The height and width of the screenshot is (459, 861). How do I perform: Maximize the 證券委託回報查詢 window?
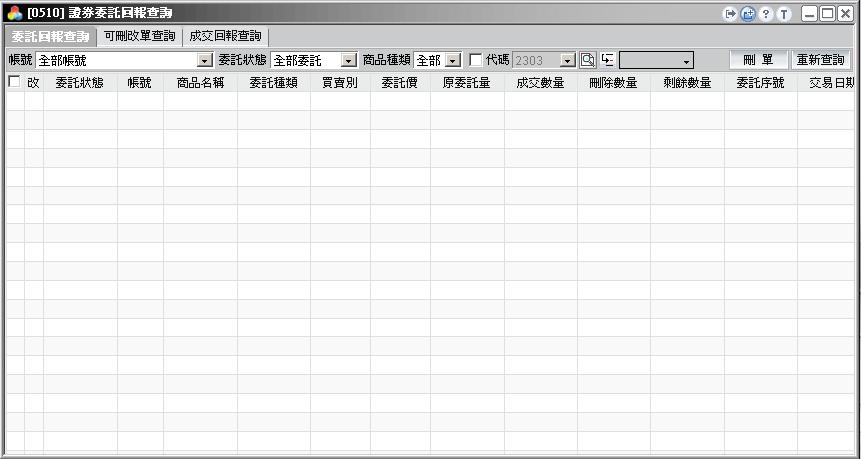(x=827, y=14)
